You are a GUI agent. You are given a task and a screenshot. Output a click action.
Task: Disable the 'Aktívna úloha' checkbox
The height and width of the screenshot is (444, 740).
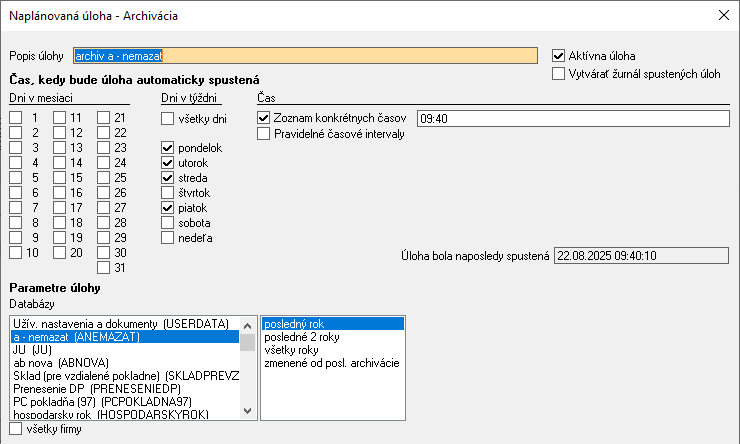(x=559, y=56)
